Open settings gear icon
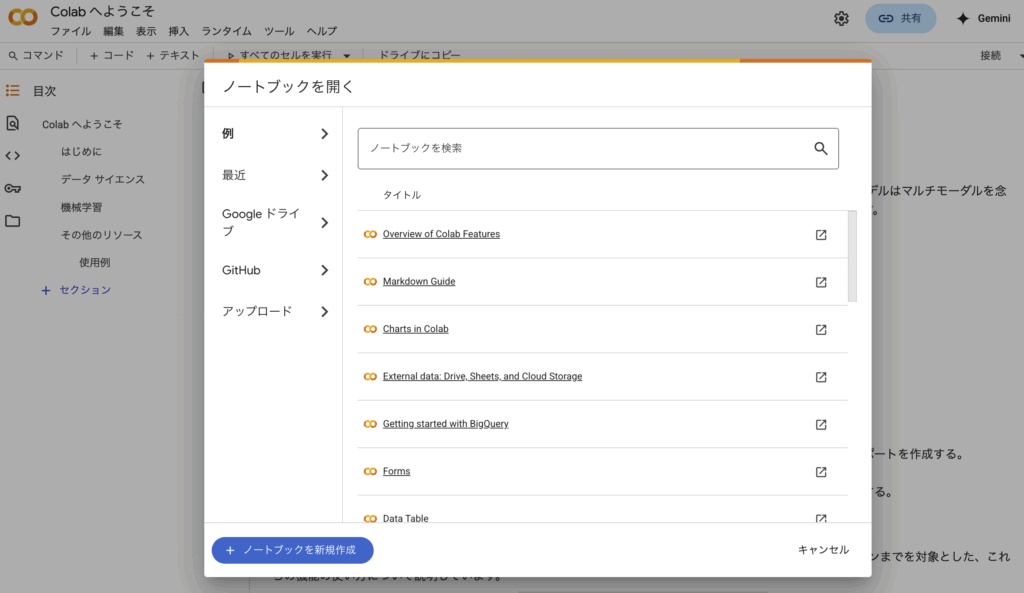This screenshot has width=1024, height=593. point(841,18)
